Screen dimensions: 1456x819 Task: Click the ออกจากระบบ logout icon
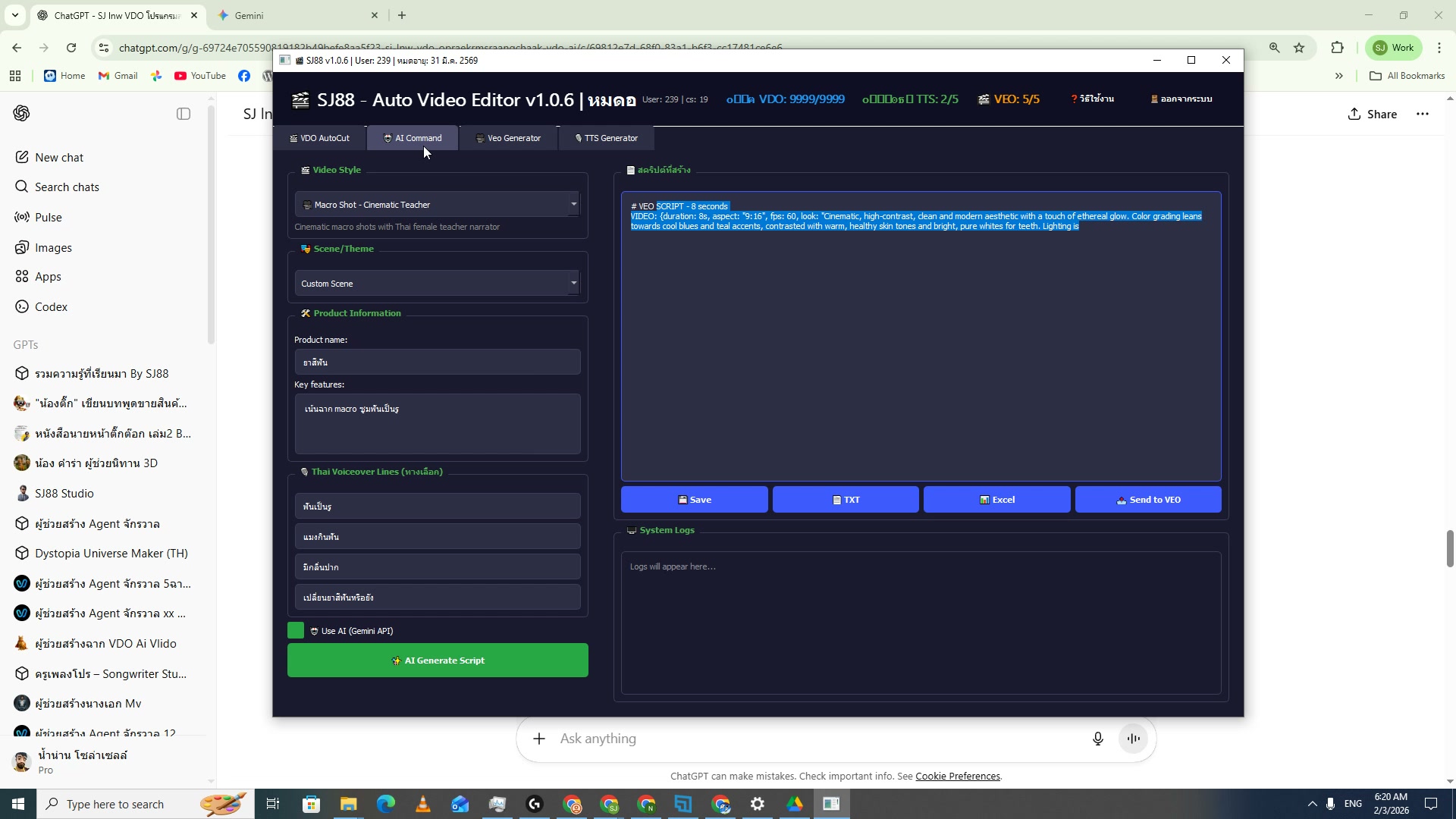1154,99
